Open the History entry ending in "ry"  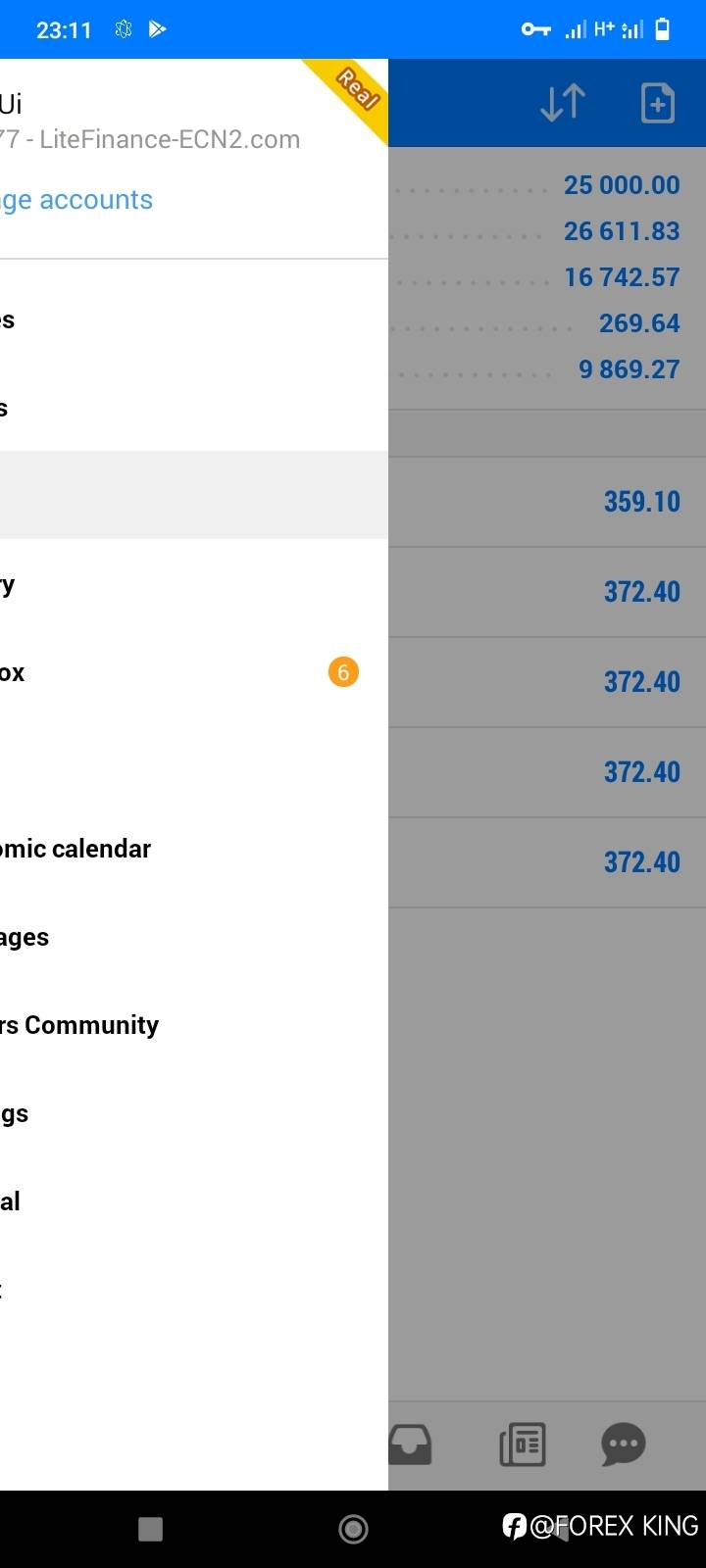pyautogui.click(x=8, y=586)
